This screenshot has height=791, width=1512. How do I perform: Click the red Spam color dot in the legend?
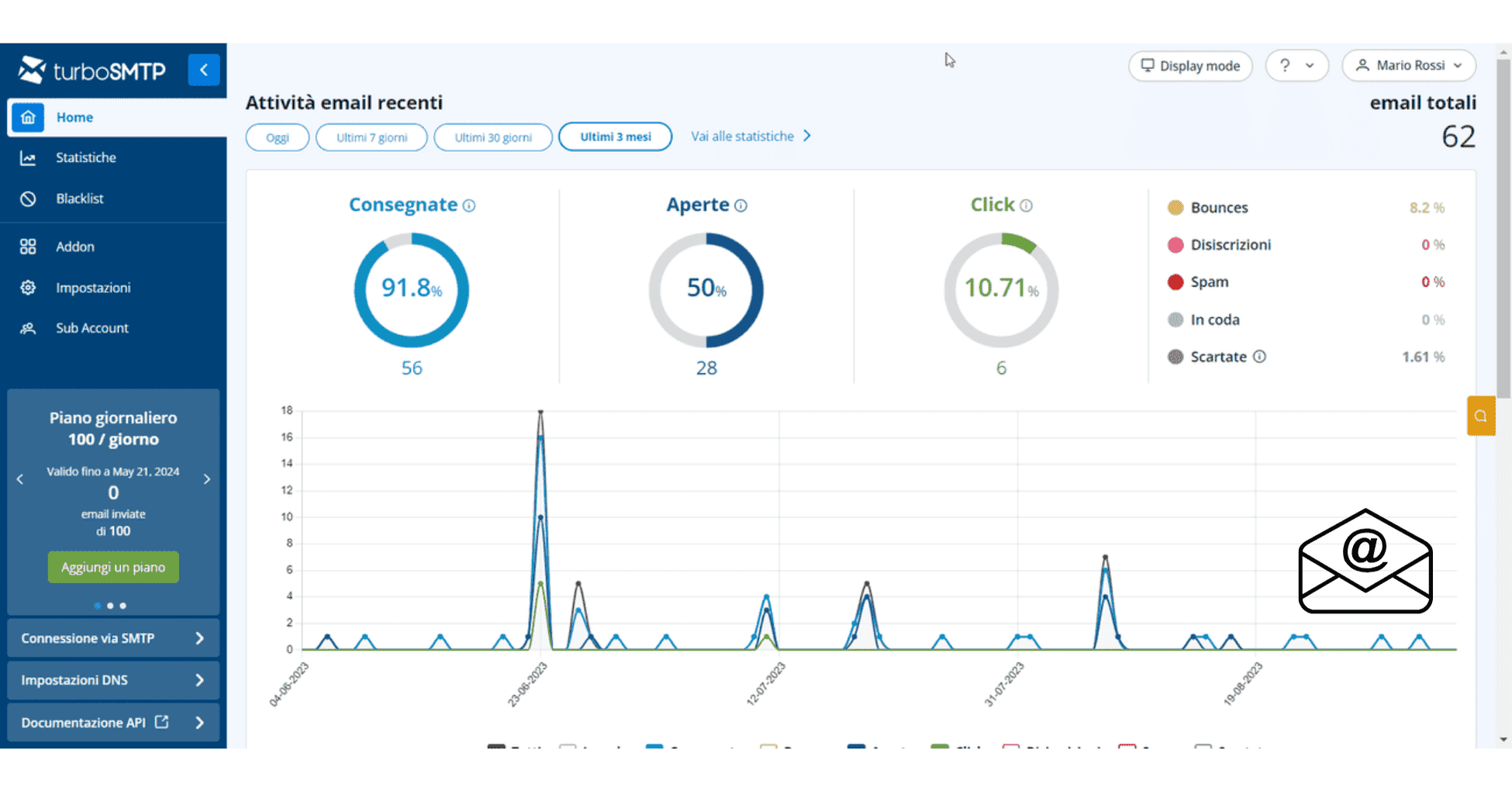(x=1175, y=282)
